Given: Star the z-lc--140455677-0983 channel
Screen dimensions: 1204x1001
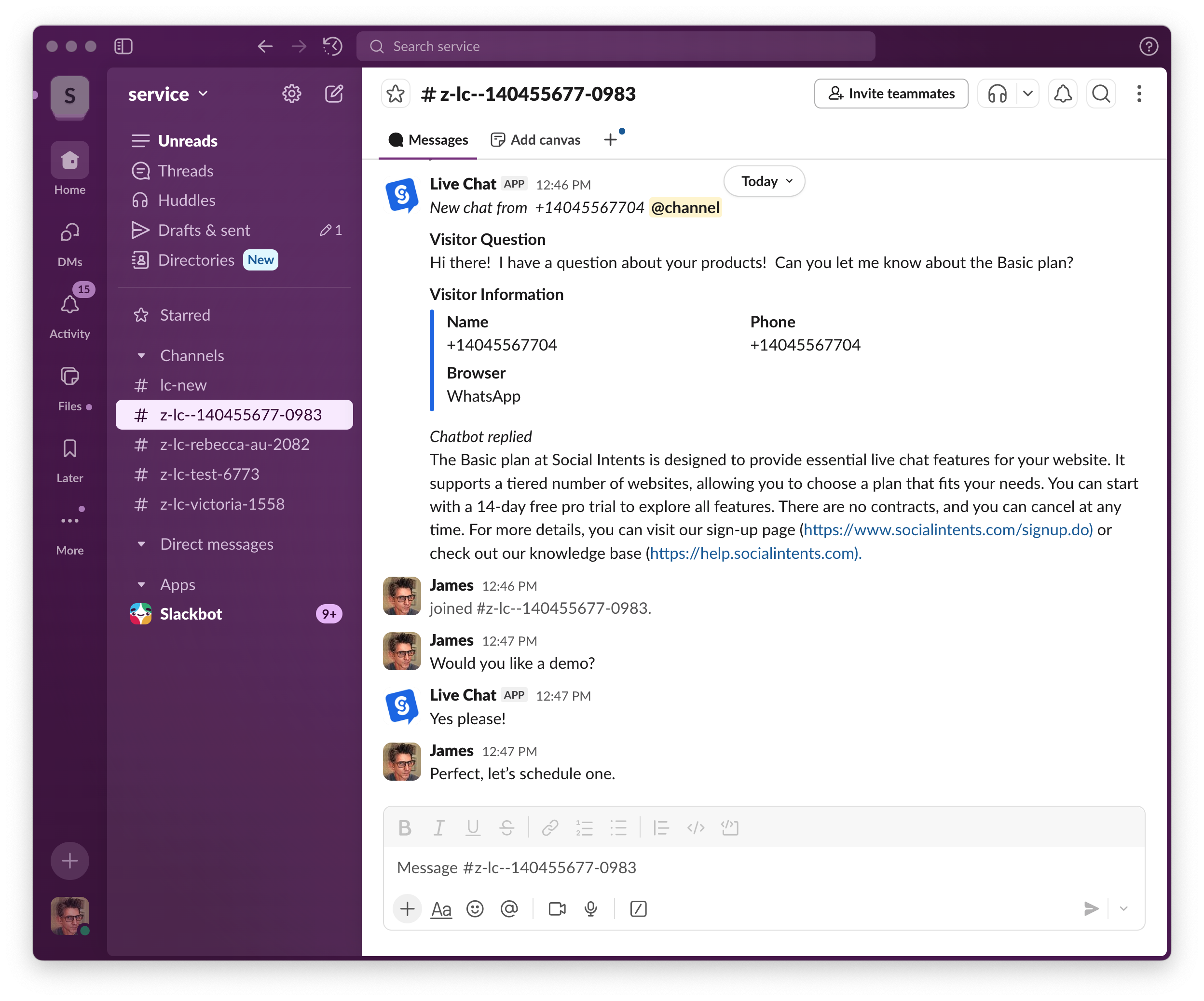Looking at the screenshot, I should [396, 94].
